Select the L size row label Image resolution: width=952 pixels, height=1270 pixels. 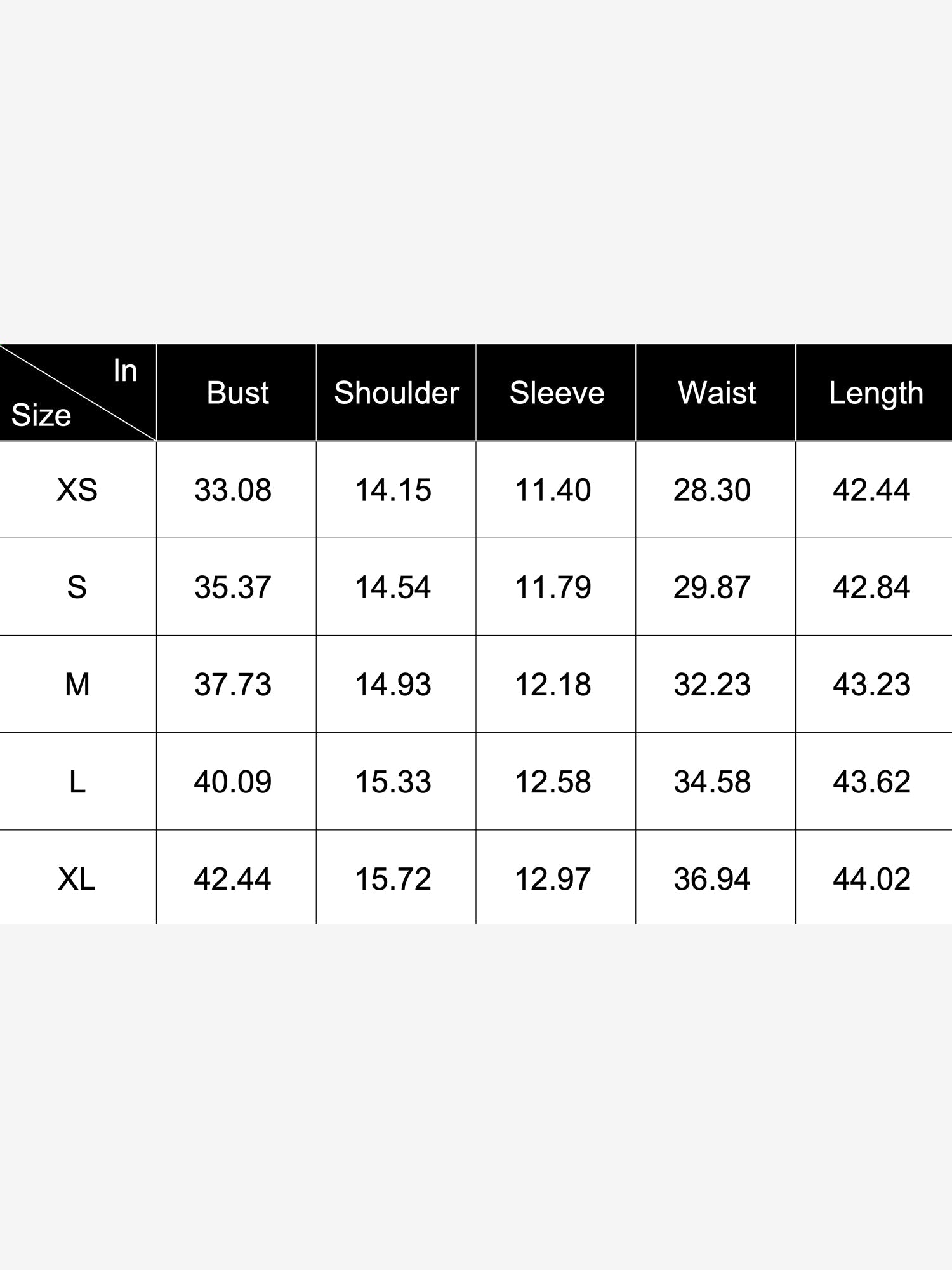pyautogui.click(x=77, y=782)
